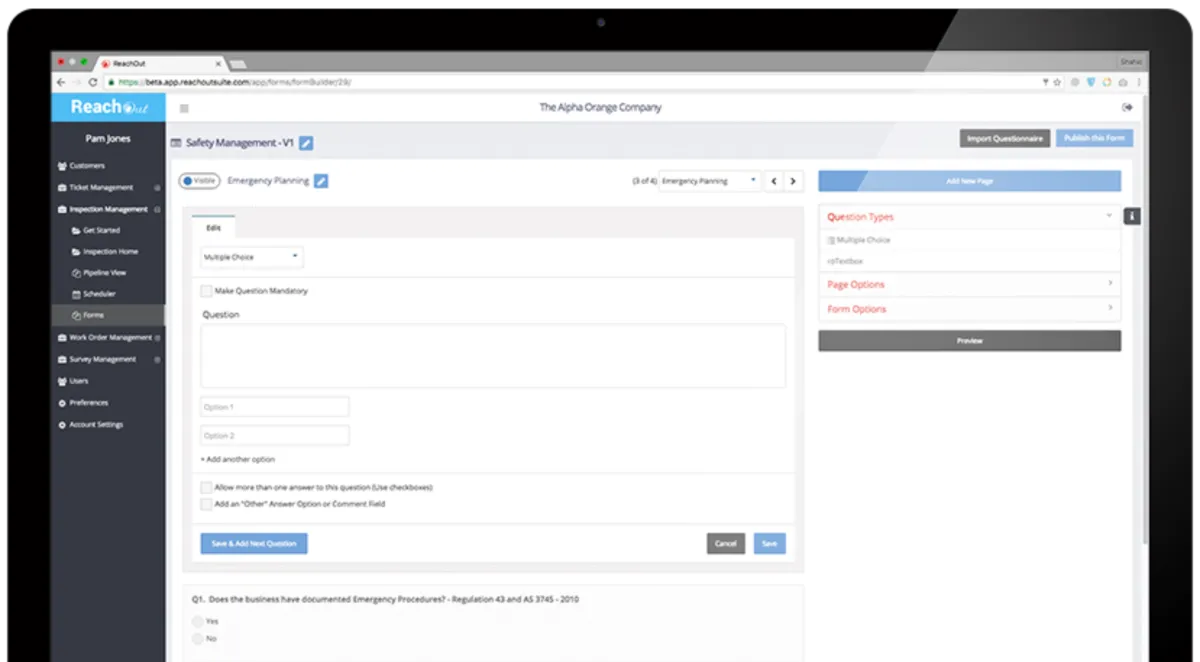Open Forms in the sidebar
This screenshot has width=1200, height=662.
pos(93,316)
